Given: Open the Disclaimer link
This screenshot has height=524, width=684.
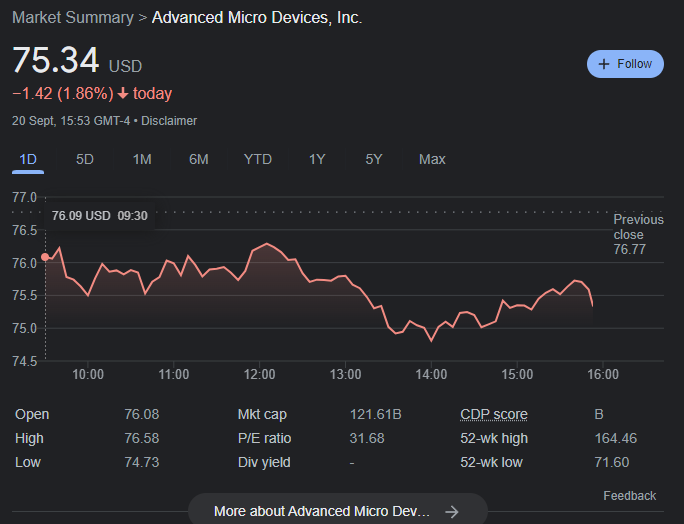Looking at the screenshot, I should point(169,121).
